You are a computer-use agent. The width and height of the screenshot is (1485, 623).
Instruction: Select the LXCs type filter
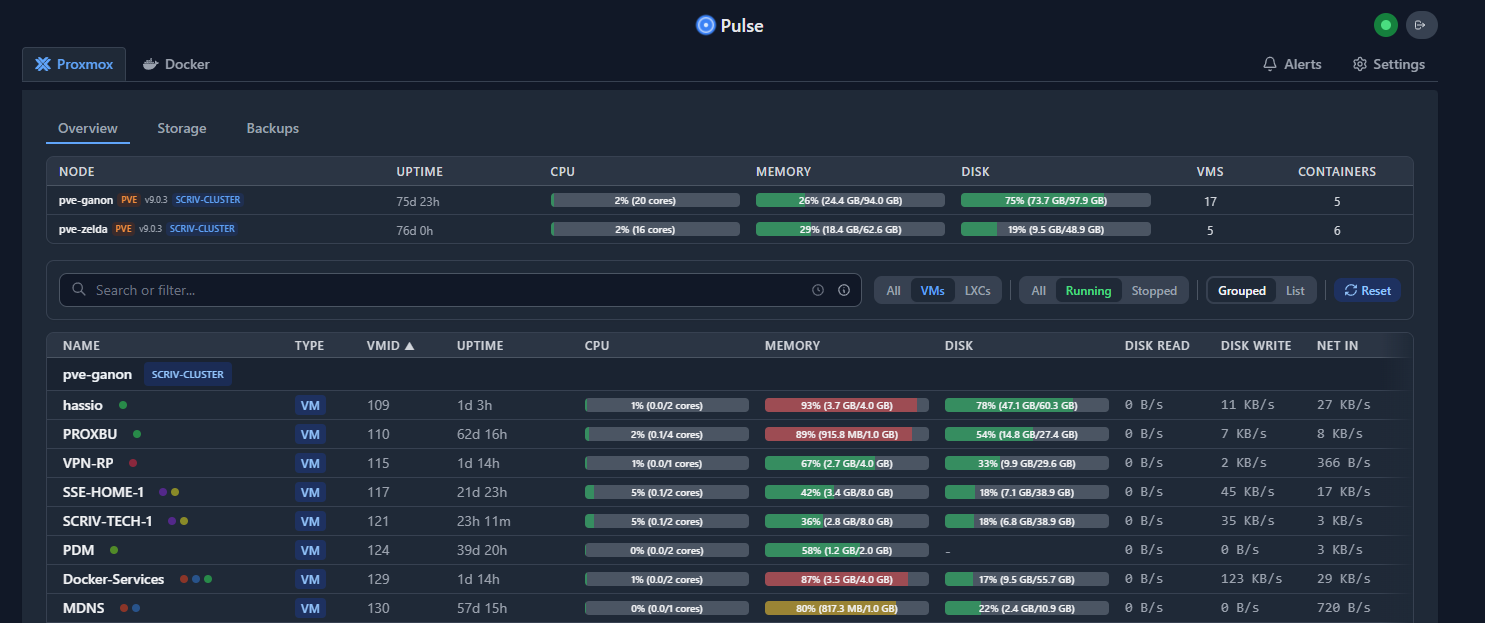[x=977, y=291]
